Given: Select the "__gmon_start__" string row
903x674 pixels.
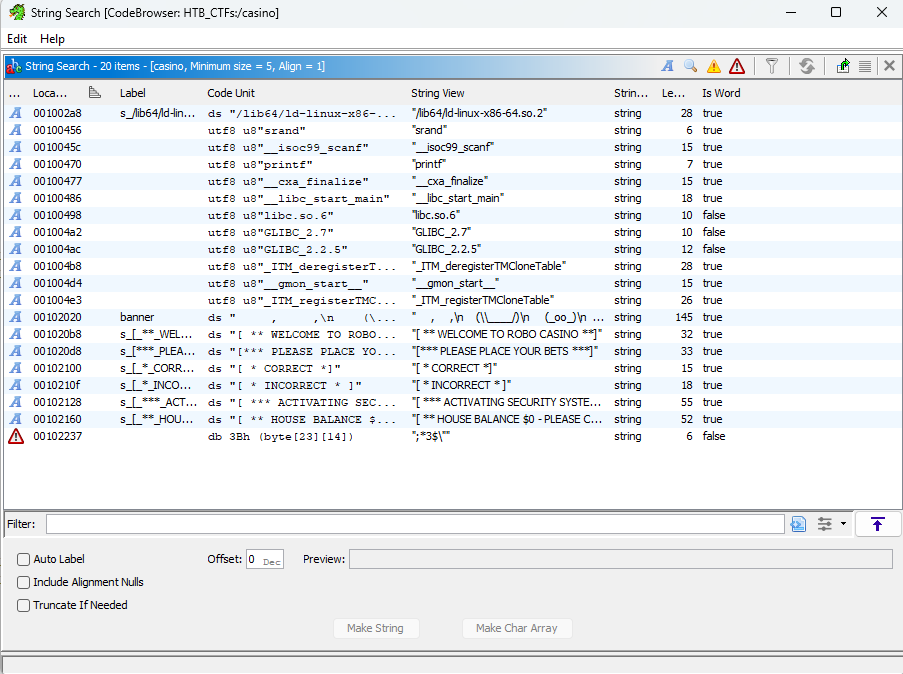Looking at the screenshot, I should 453,283.
